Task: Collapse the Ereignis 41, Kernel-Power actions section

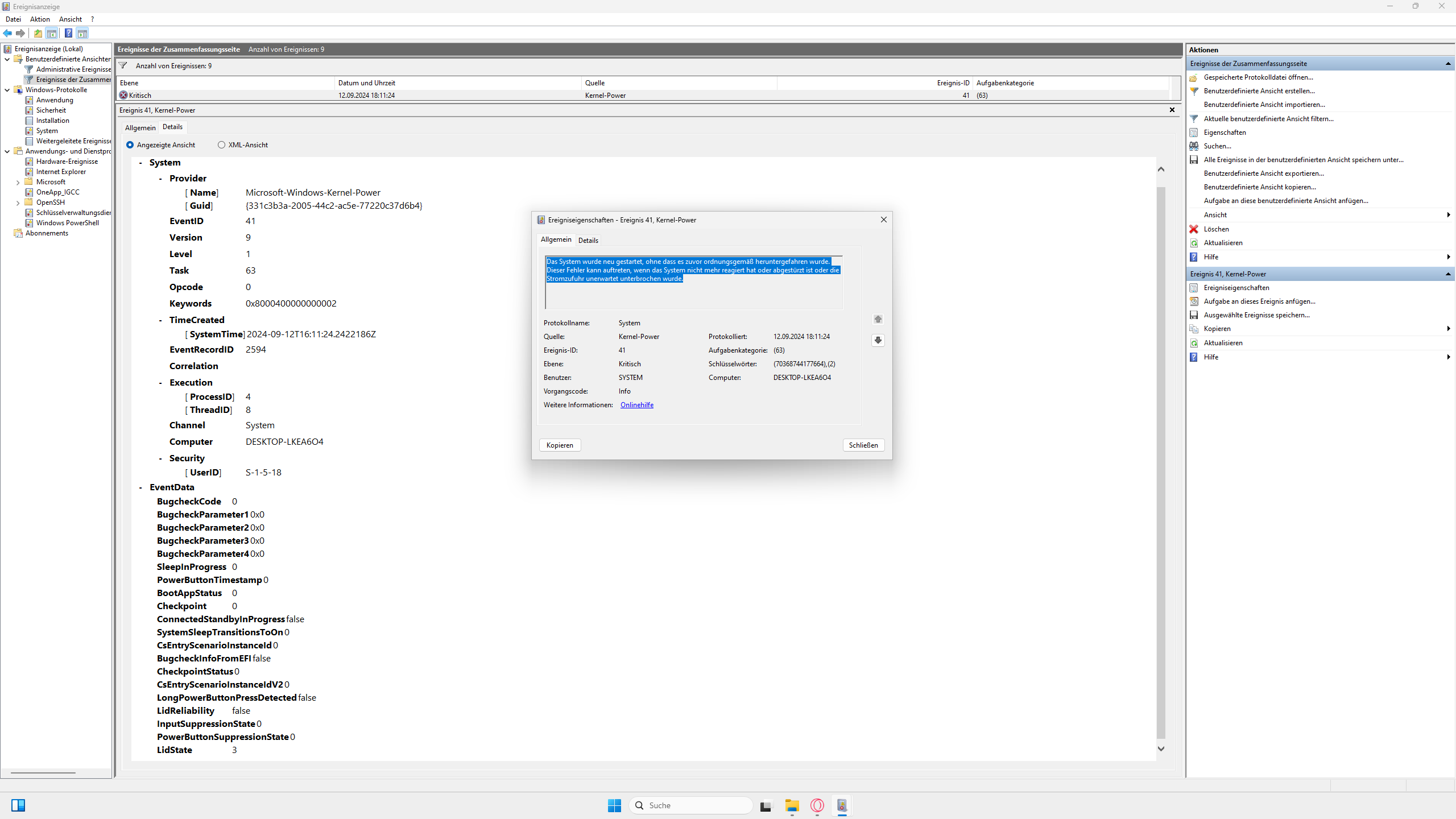Action: coord(1448,274)
